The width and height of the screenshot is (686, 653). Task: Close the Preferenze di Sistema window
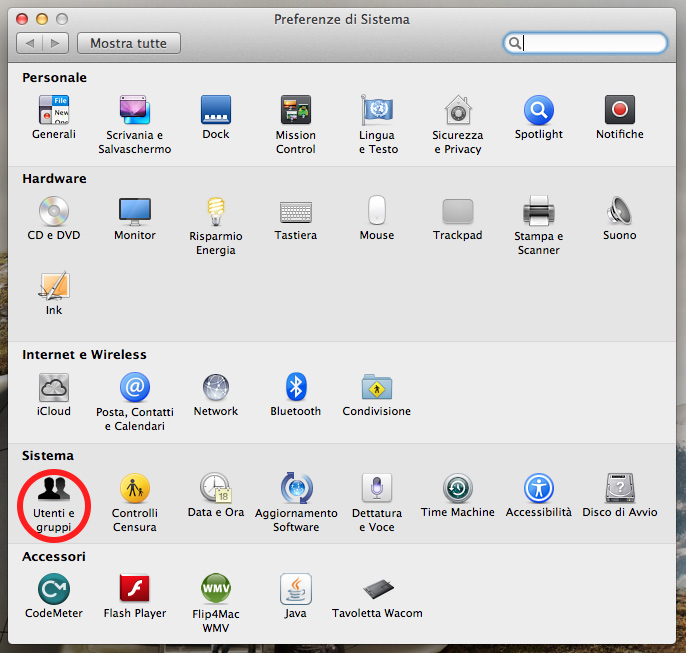22,19
